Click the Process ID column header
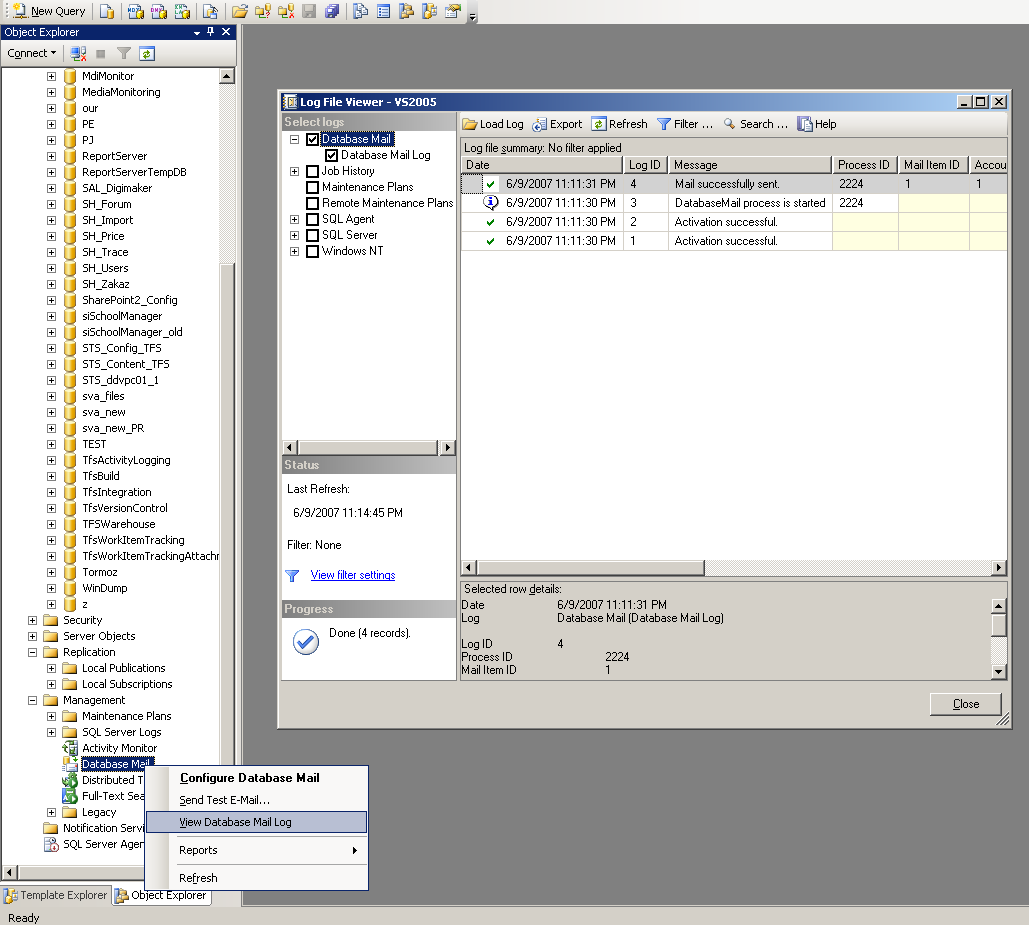 click(x=864, y=165)
